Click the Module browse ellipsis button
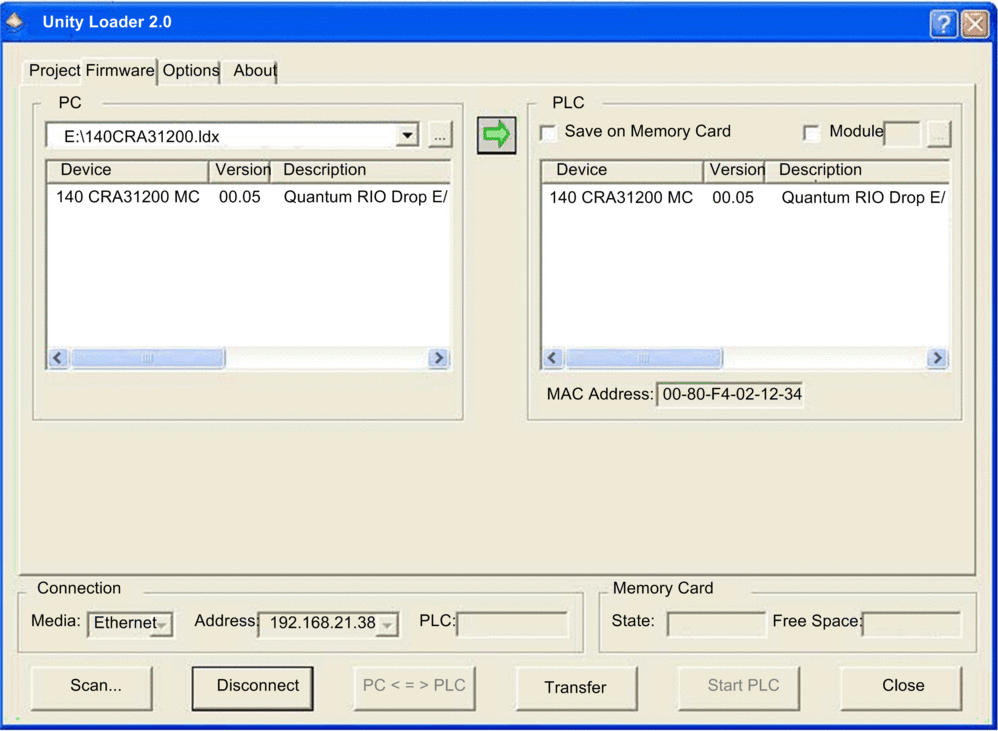998x731 pixels. click(939, 134)
